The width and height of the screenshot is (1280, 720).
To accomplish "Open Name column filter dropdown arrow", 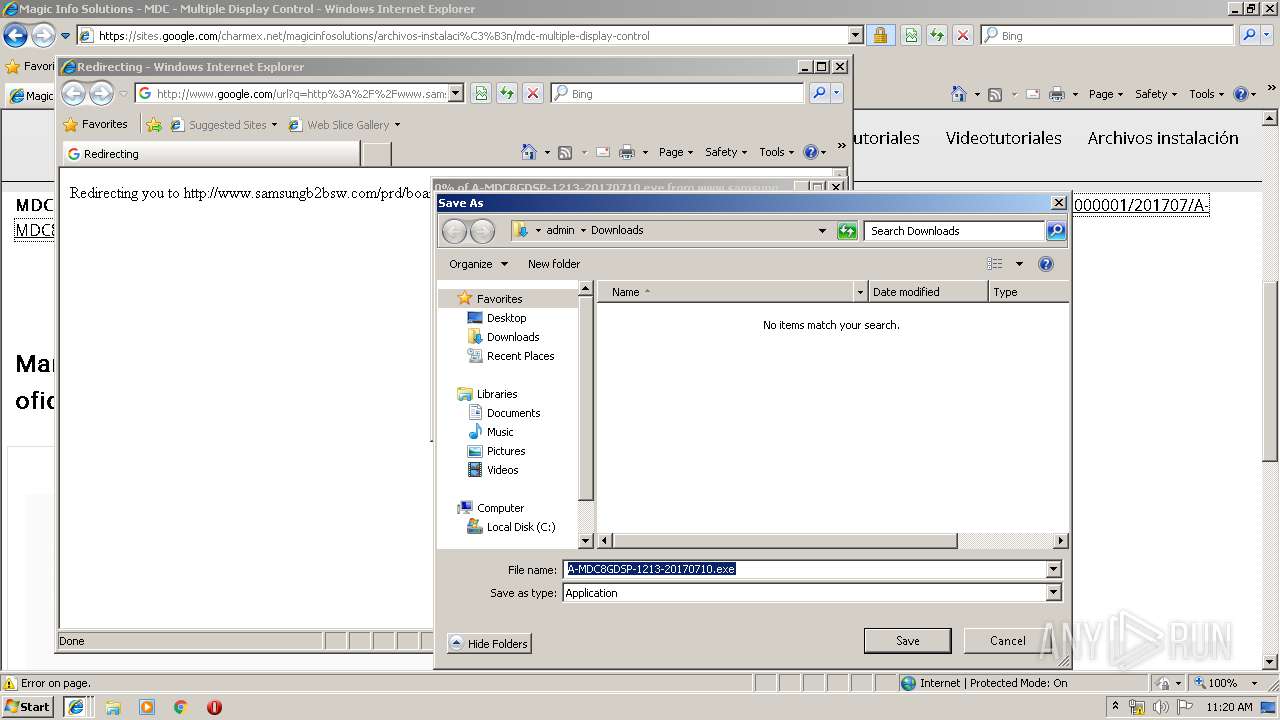I will [861, 292].
